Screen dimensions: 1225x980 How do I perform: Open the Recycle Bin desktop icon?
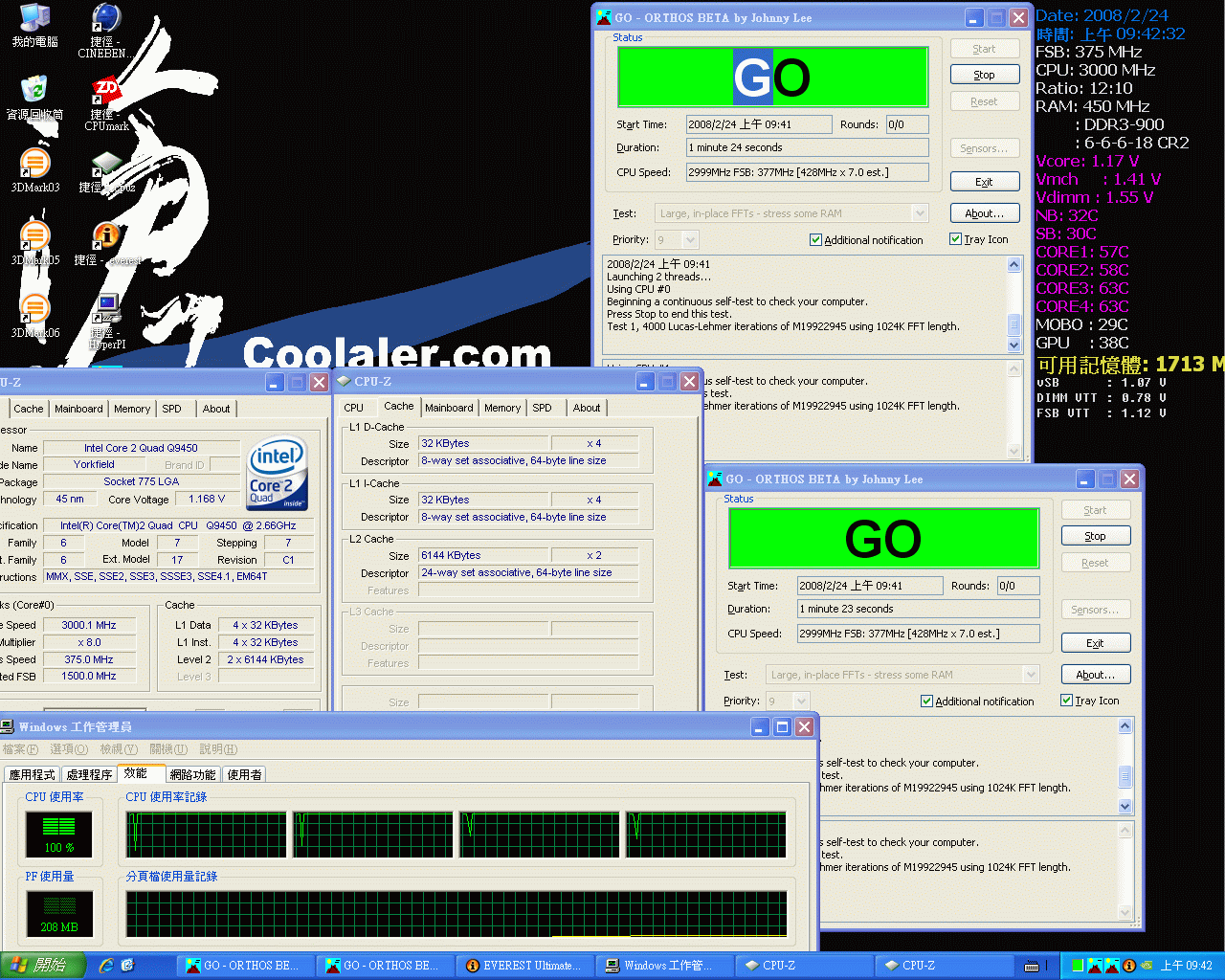[35, 92]
